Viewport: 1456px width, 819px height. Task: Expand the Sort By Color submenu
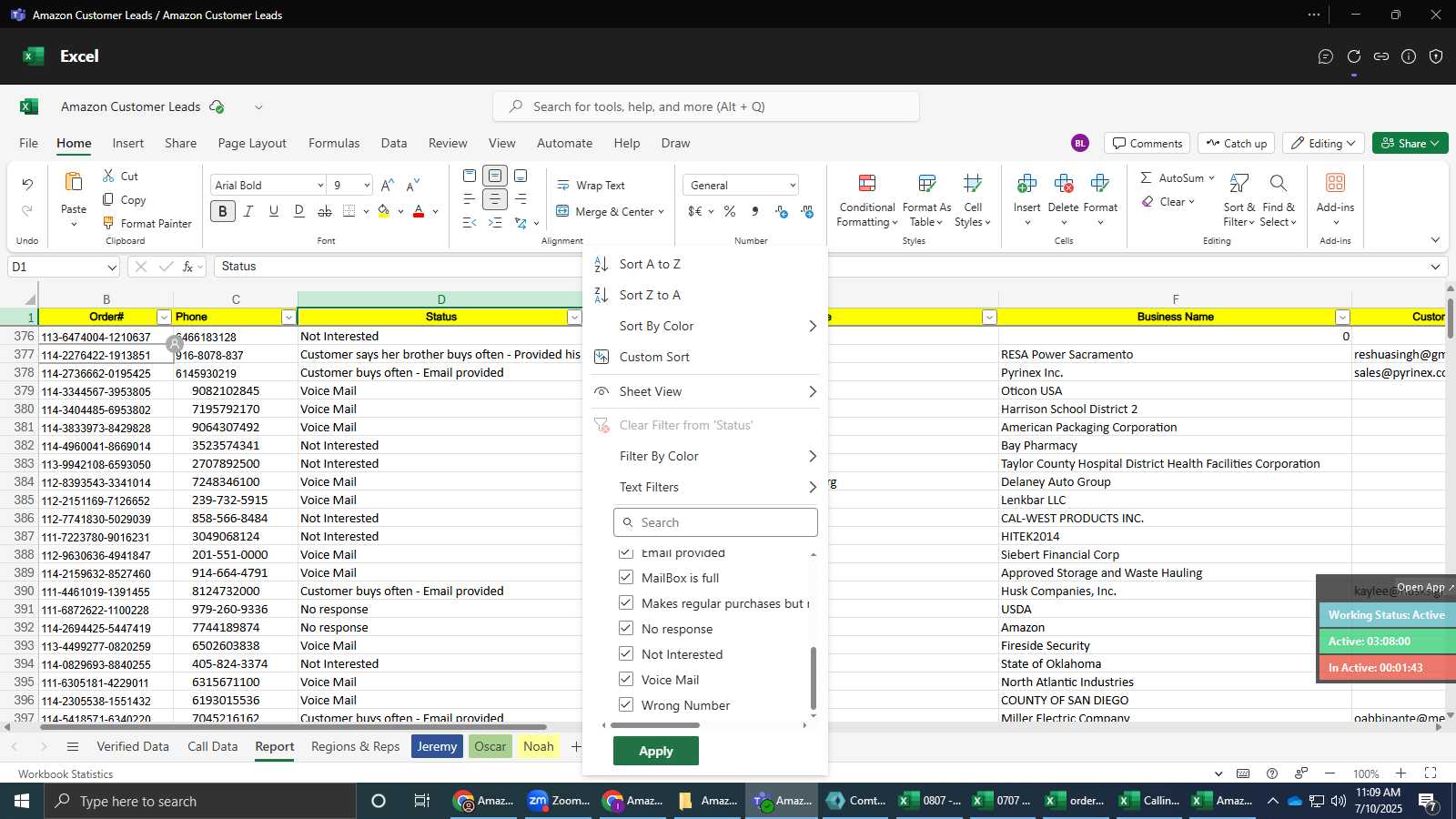click(x=705, y=326)
